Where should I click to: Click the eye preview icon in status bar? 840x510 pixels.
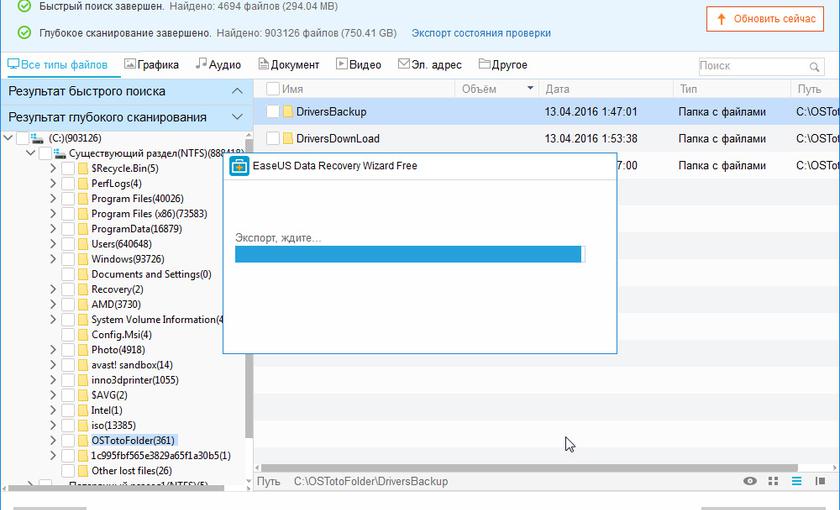(x=750, y=481)
